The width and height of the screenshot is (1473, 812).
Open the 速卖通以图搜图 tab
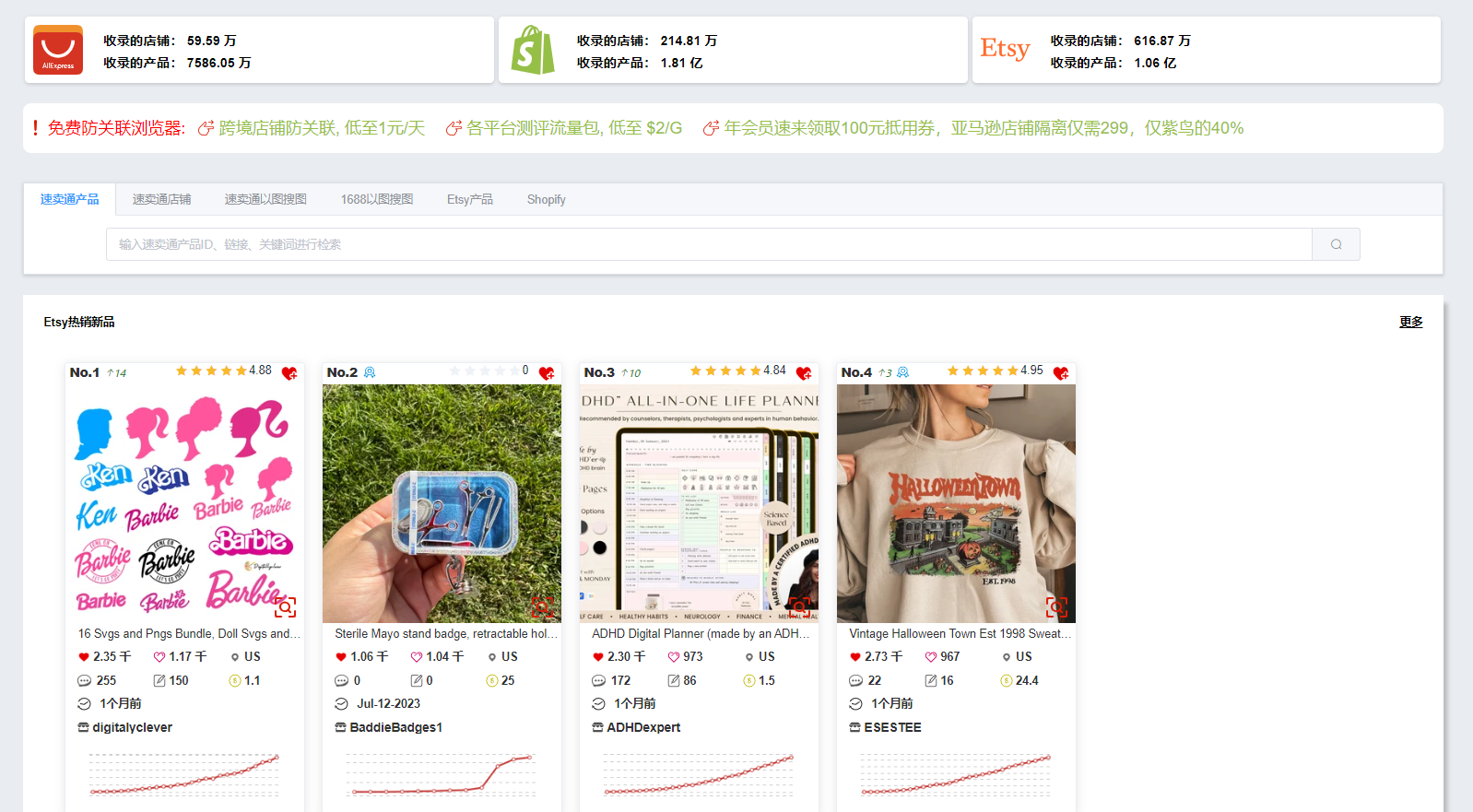point(265,199)
